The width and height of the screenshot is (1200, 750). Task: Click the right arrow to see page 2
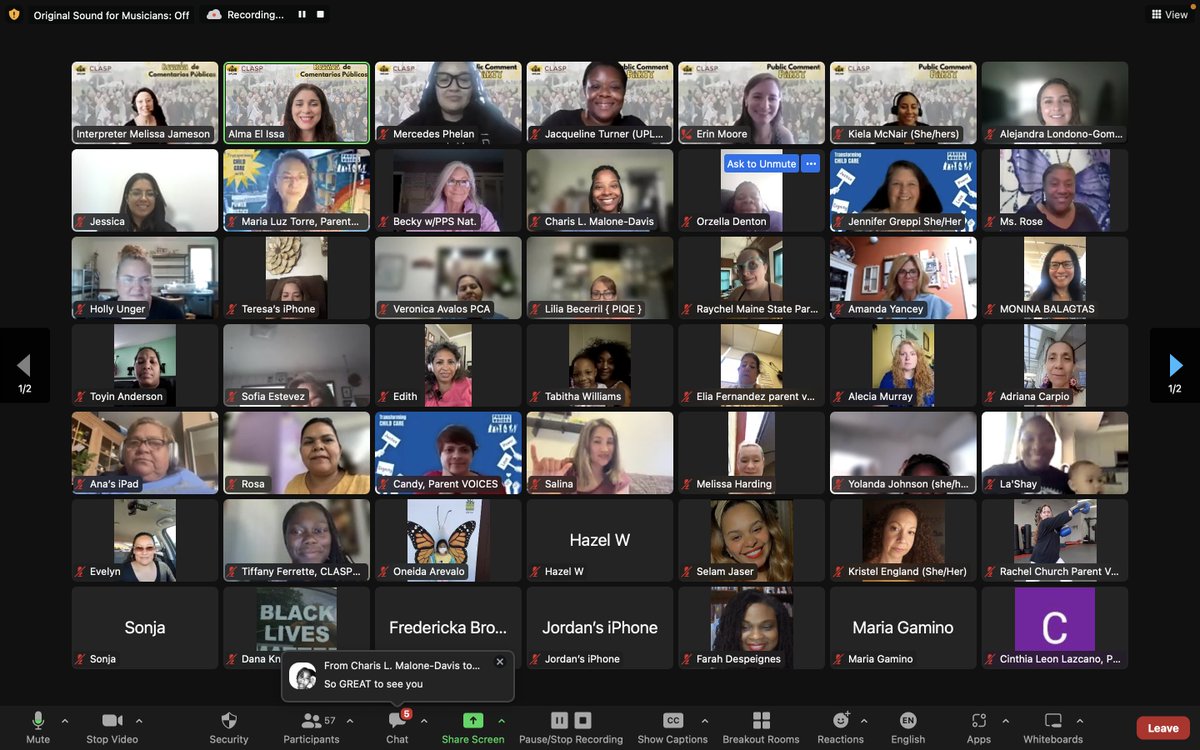(1174, 364)
